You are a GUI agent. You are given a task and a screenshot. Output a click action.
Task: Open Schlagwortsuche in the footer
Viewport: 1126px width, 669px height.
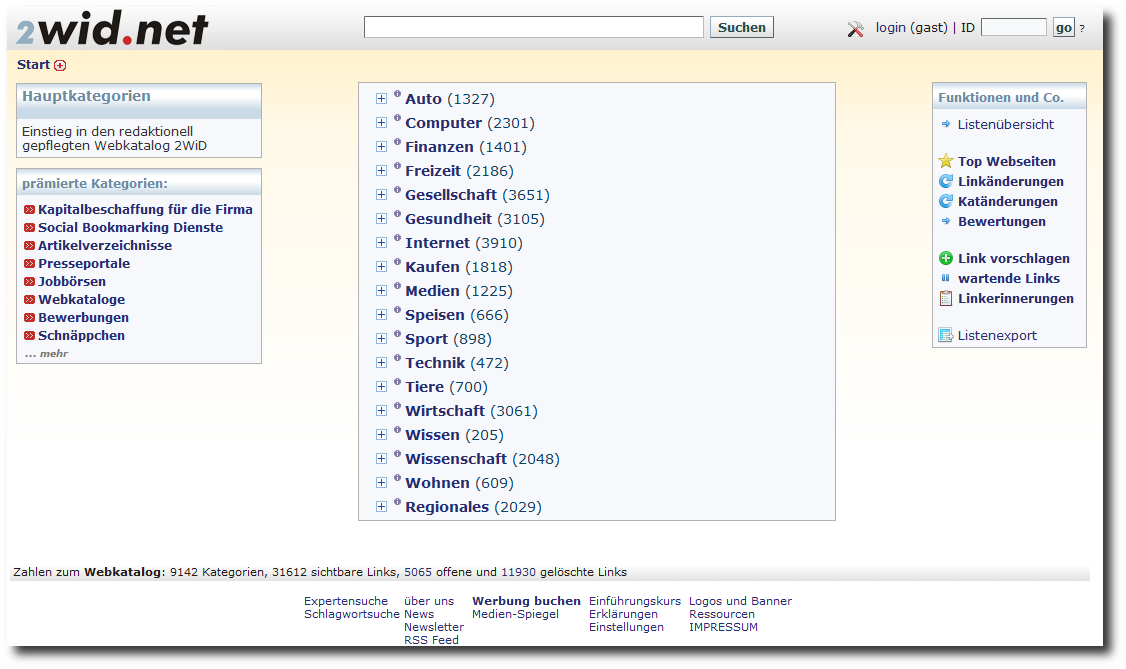351,614
